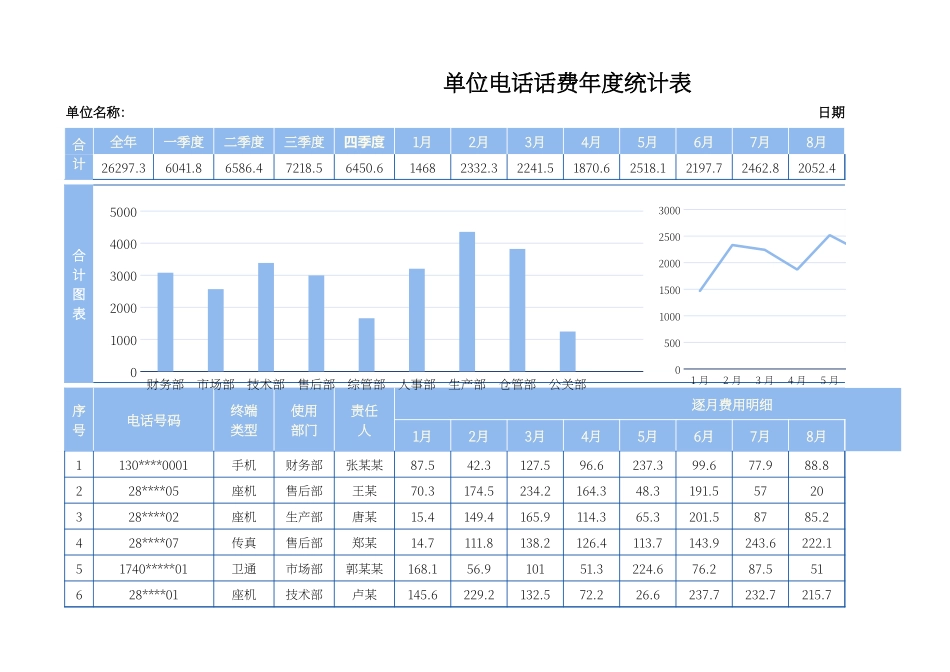The height and width of the screenshot is (672, 950).
Task: Select sequence number 6 in the 序号 column
Action: (x=75, y=594)
